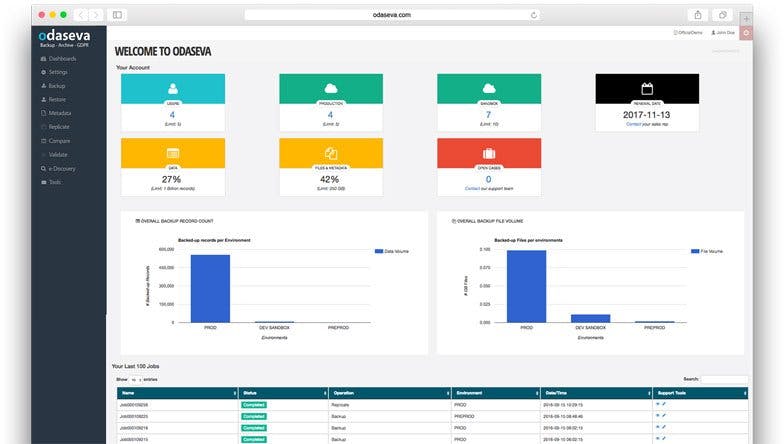The image size is (784, 444).
Task: Click the Open Cases count 0
Action: pos(488,180)
